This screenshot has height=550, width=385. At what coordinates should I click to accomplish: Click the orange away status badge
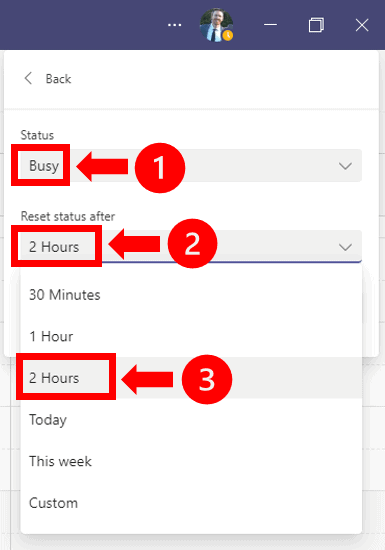[228, 35]
